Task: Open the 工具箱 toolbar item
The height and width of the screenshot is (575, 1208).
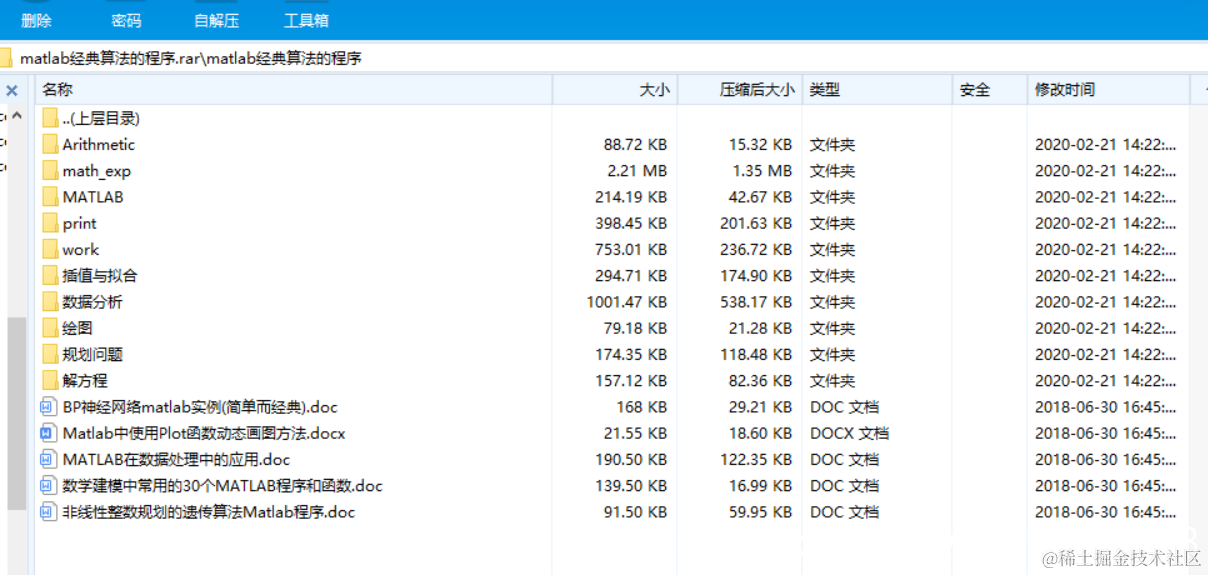Action: pos(306,20)
